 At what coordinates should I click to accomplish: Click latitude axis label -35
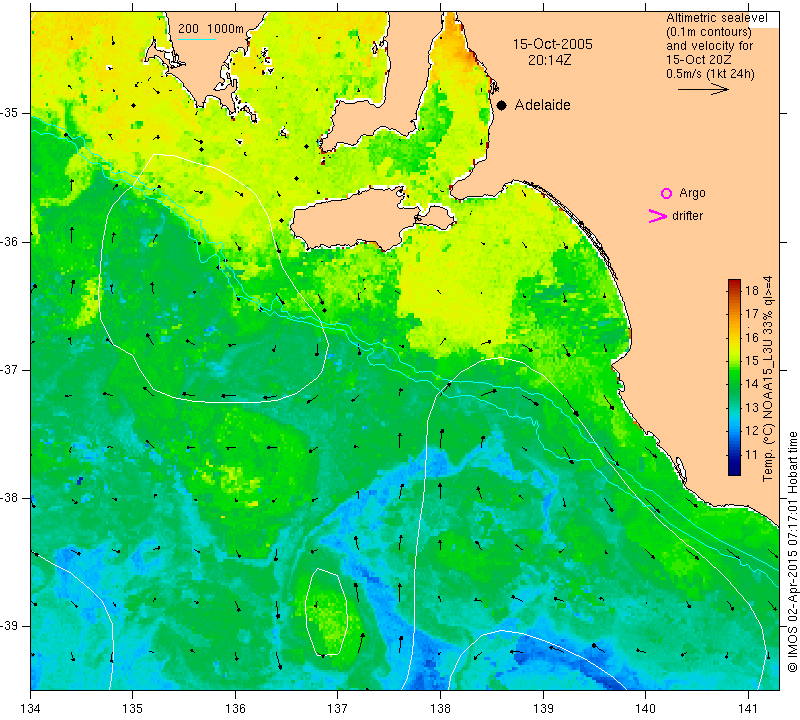click(x=9, y=113)
